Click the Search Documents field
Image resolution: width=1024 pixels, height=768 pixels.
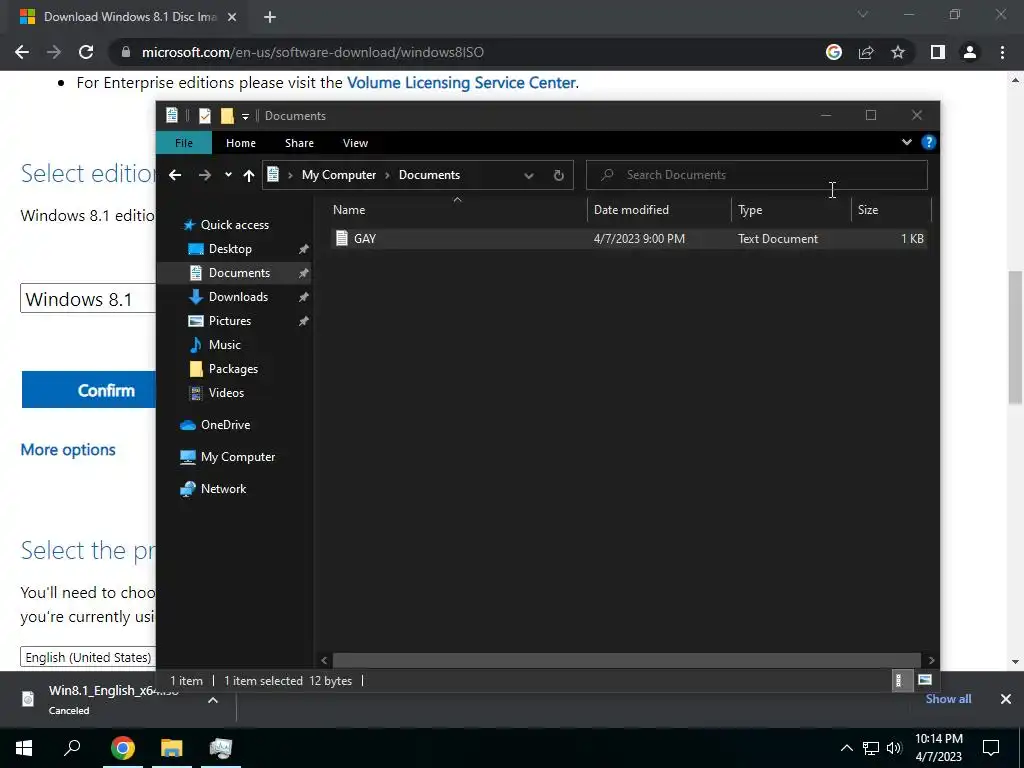[756, 175]
